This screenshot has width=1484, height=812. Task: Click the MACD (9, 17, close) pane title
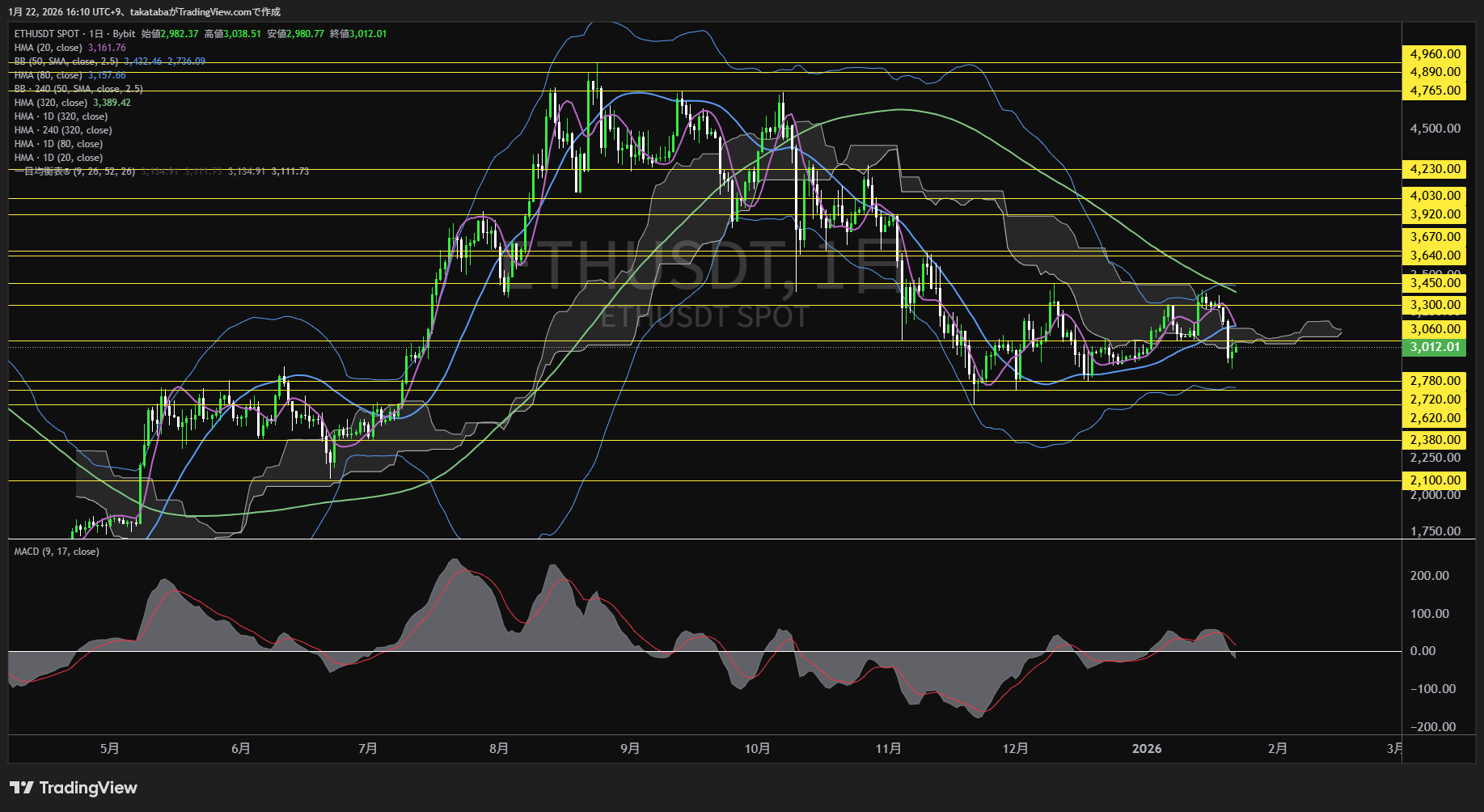point(57,552)
